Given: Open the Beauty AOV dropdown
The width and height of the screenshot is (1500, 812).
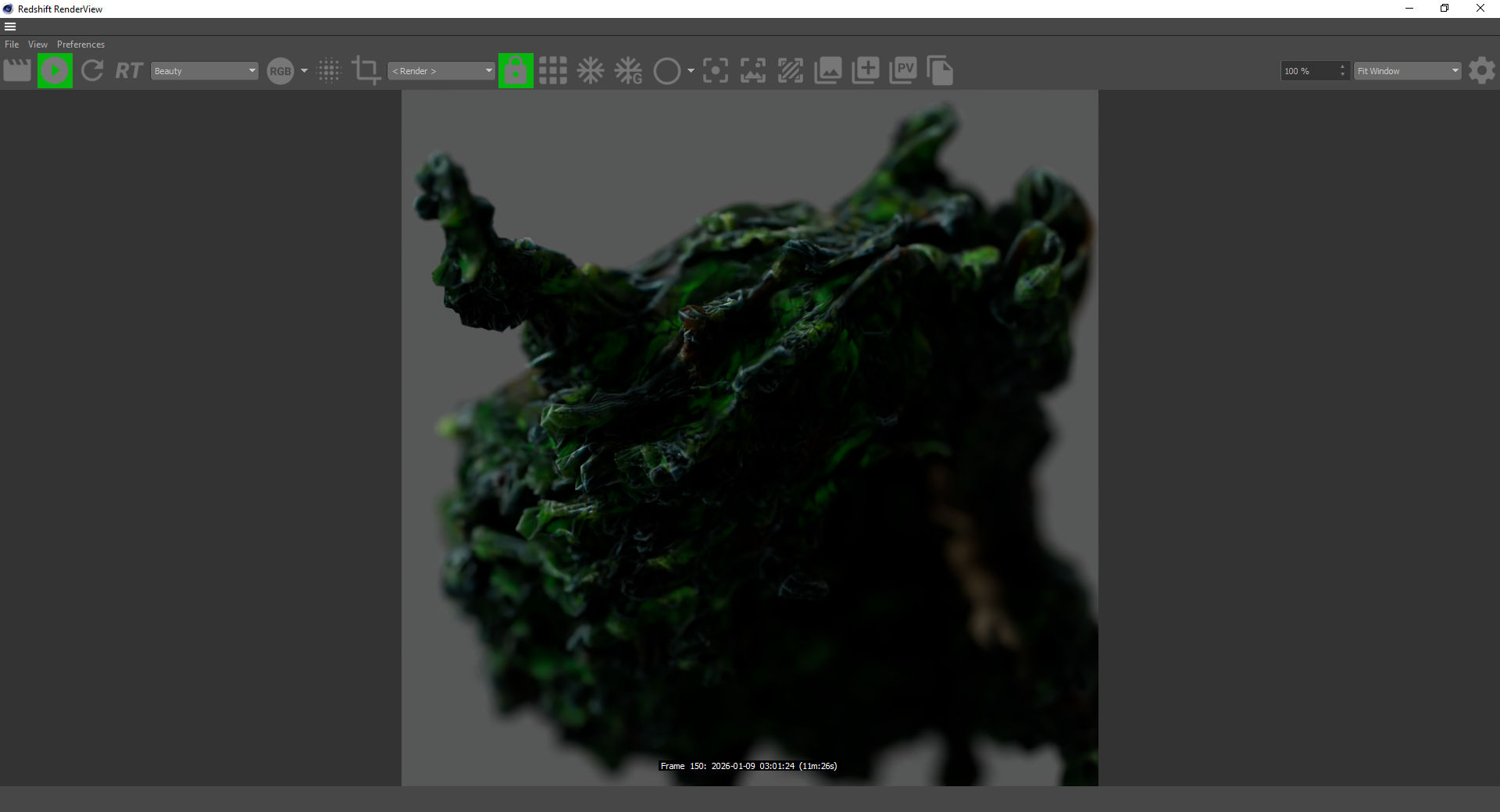Looking at the screenshot, I should point(204,71).
